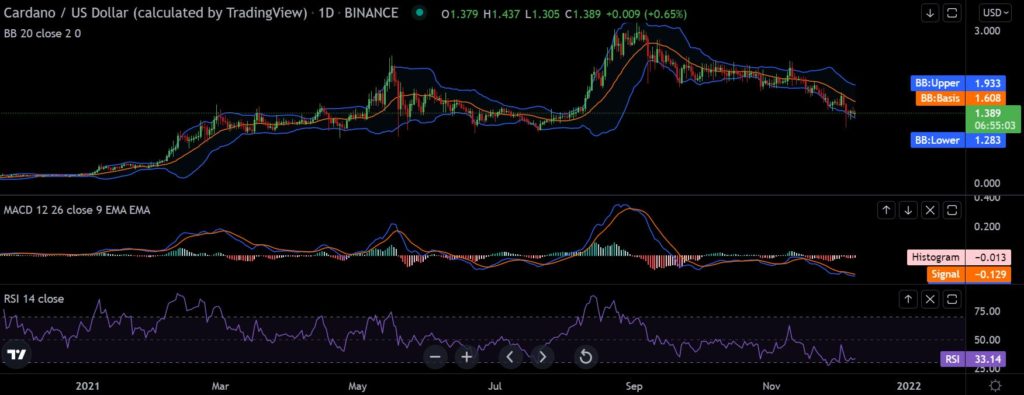This screenshot has height=395, width=1024.
Task: Select MACD 12 26 close 9 legend
Action: [77, 210]
